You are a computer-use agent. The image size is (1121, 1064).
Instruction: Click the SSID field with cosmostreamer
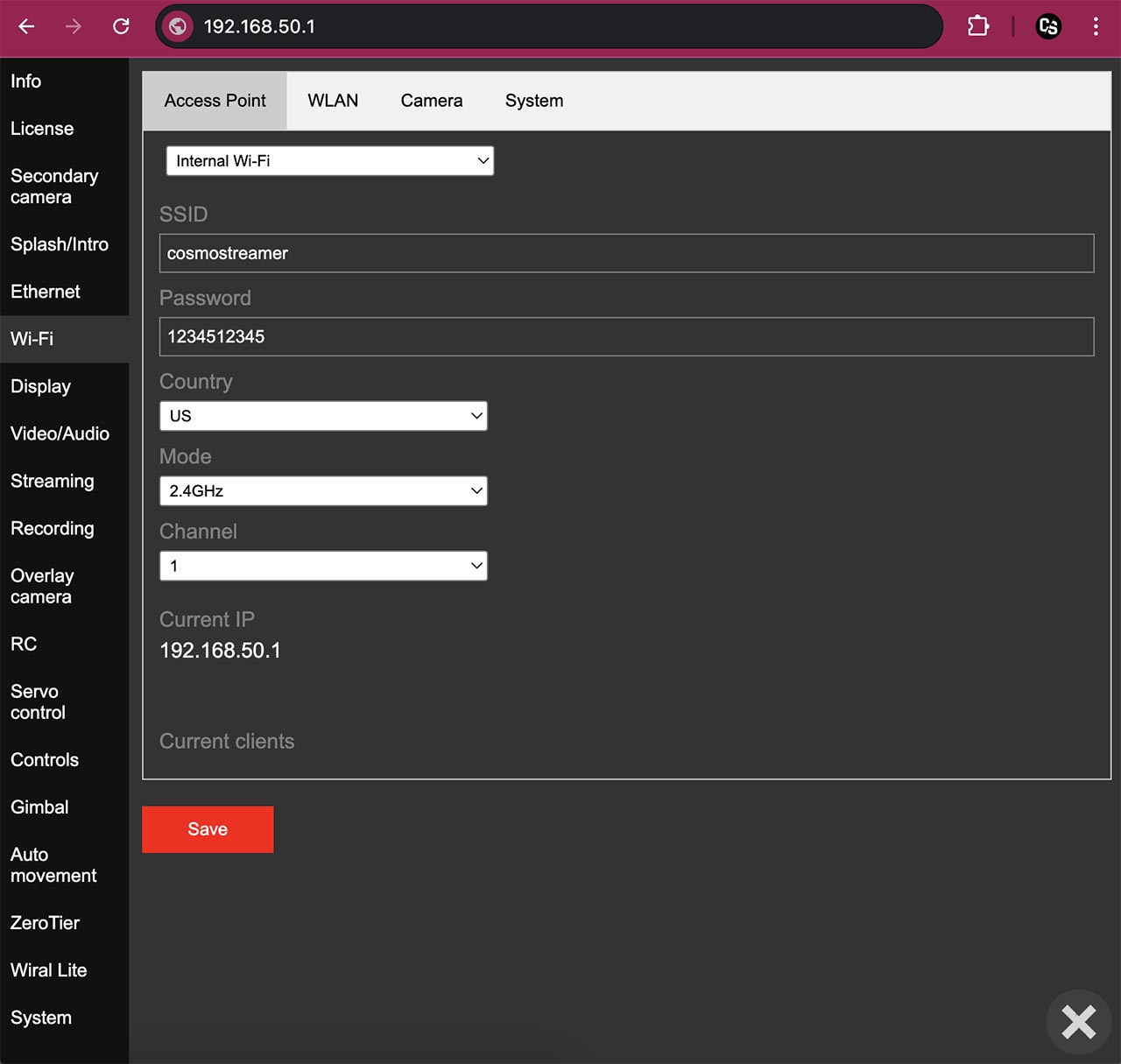[x=626, y=253]
